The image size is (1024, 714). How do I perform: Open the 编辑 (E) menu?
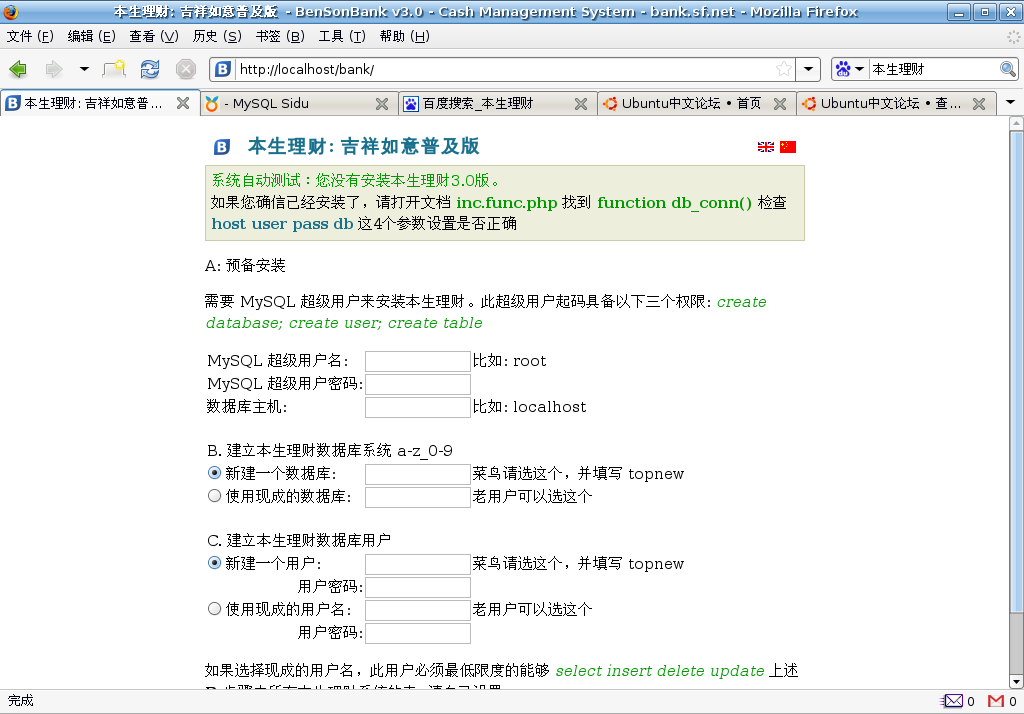tap(91, 37)
